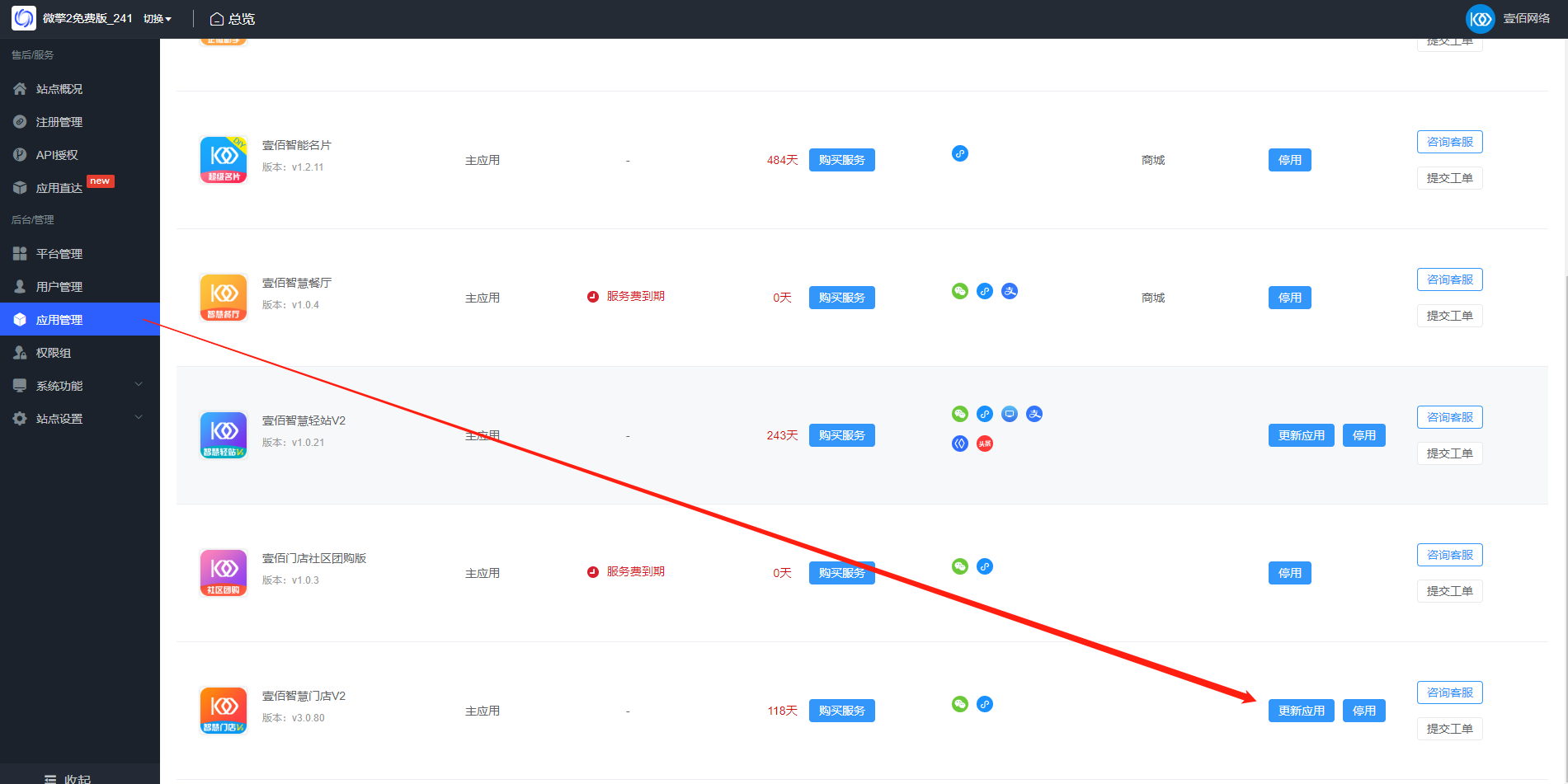Viewport: 1568px width, 784px height.
Task: Click 壹佰智能名片 mini-program platform icon
Action: (x=959, y=153)
